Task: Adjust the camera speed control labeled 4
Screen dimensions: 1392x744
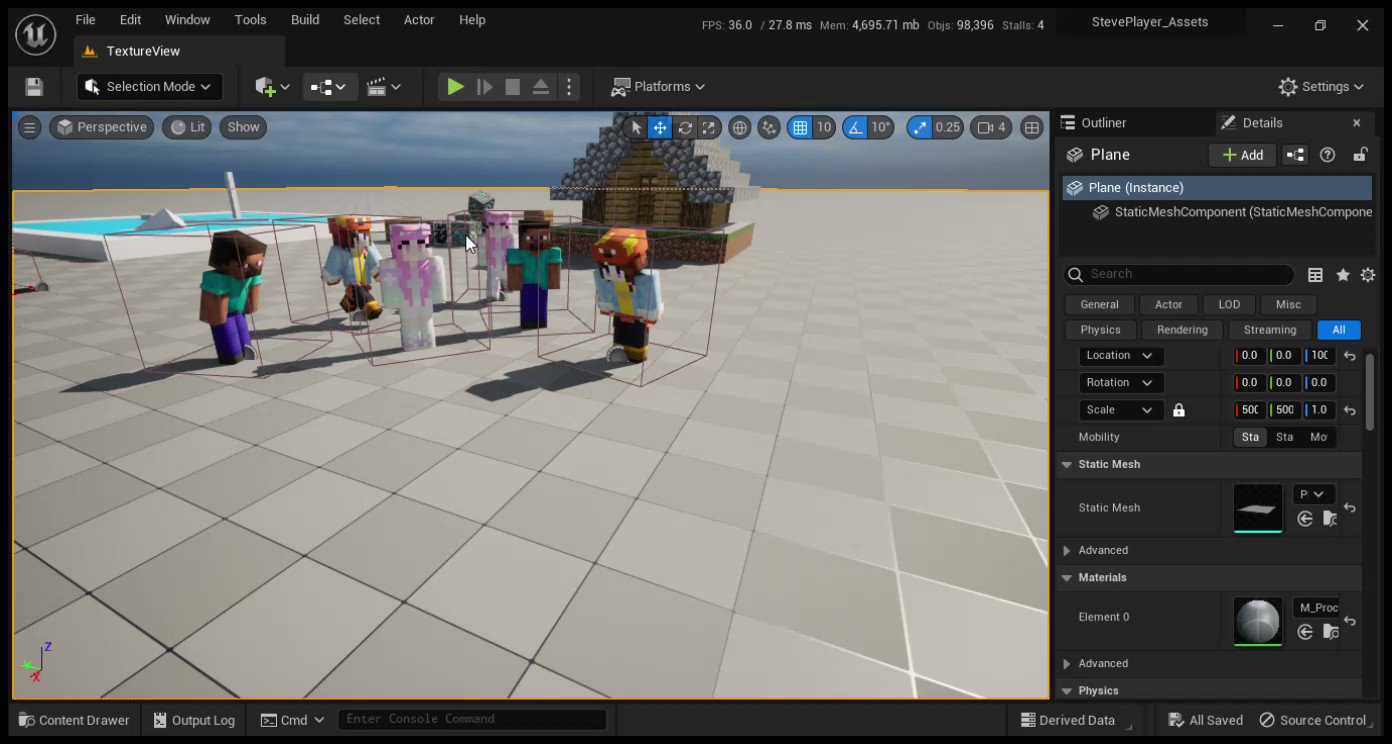Action: pyautogui.click(x=990, y=127)
